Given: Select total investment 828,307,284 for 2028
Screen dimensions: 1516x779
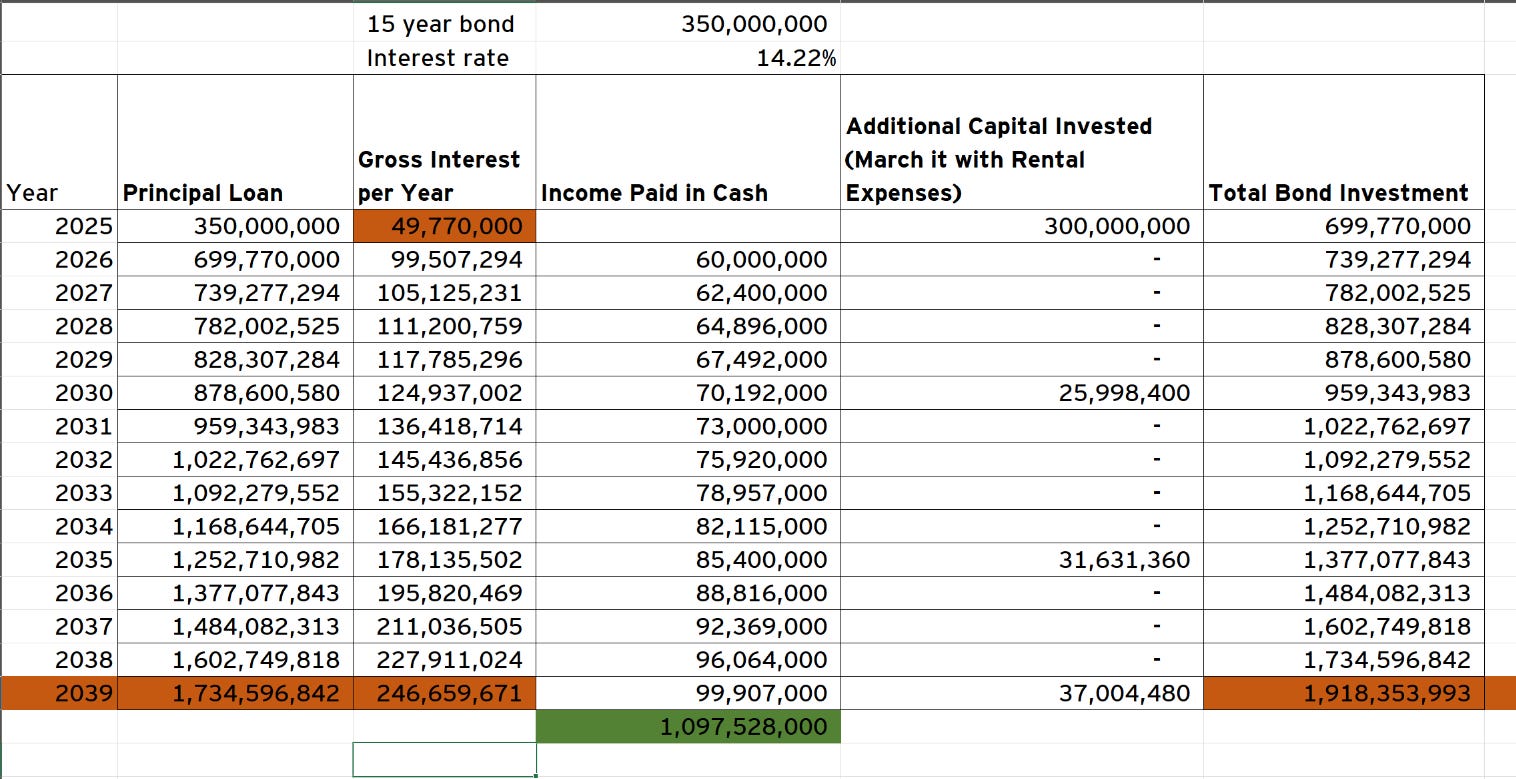Looking at the screenshot, I should [x=1343, y=326].
